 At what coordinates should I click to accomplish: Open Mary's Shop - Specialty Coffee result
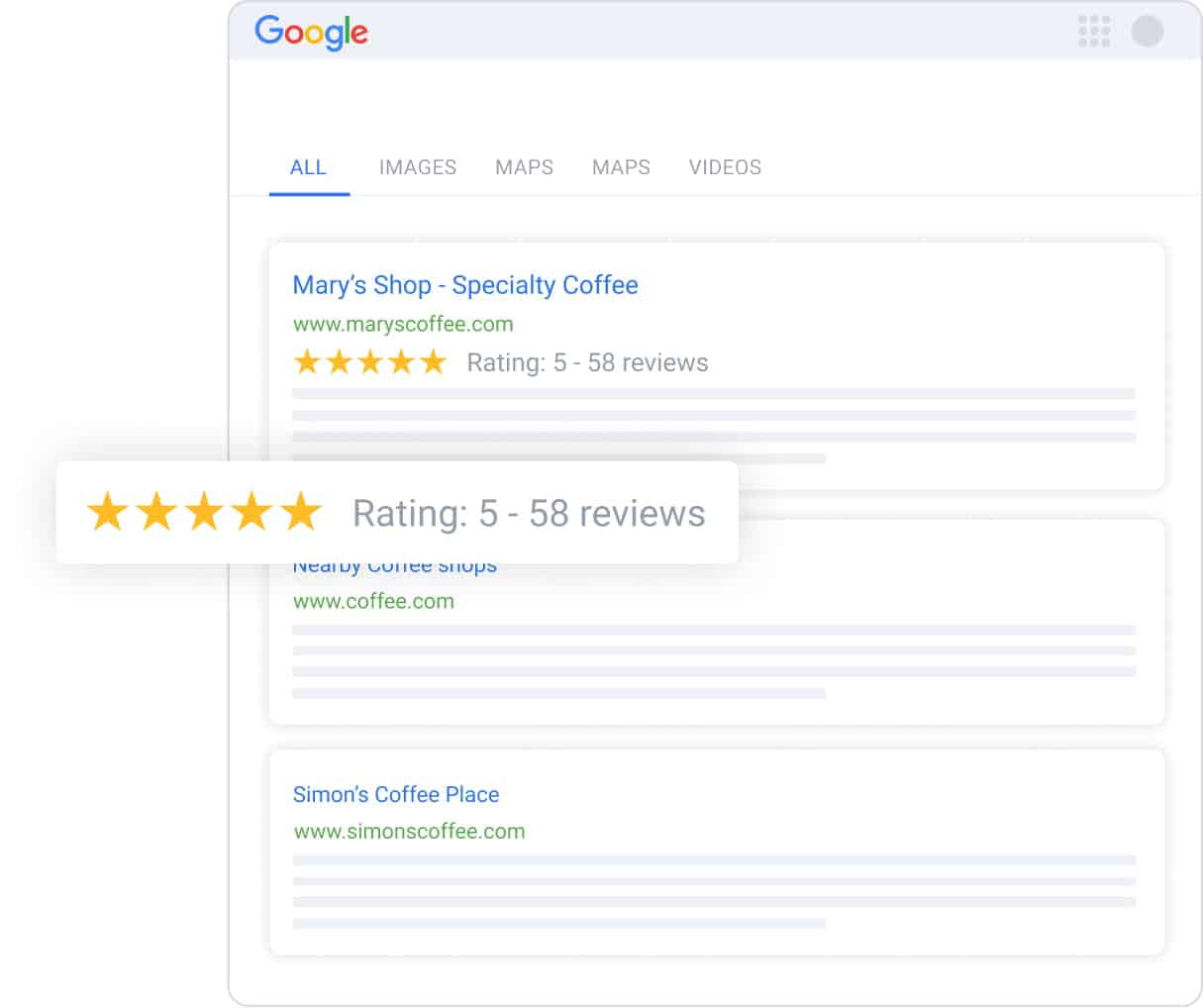point(465,285)
